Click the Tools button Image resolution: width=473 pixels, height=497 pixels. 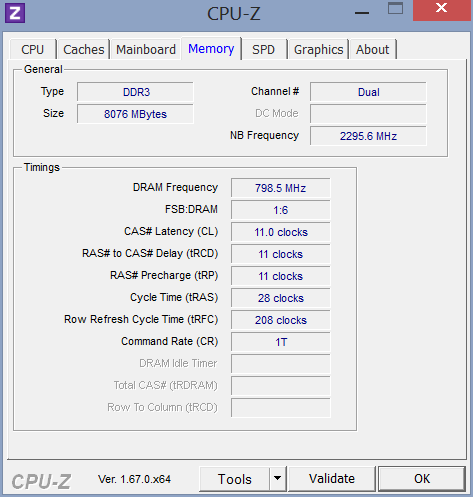click(234, 479)
